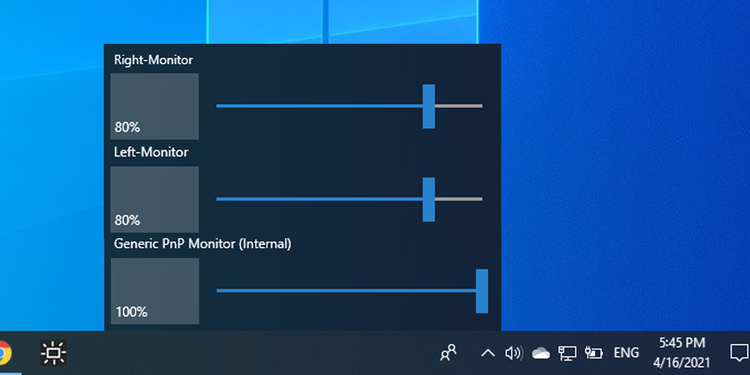
Task: Open the Monitorian brightness icon in taskbar
Action: click(x=53, y=353)
